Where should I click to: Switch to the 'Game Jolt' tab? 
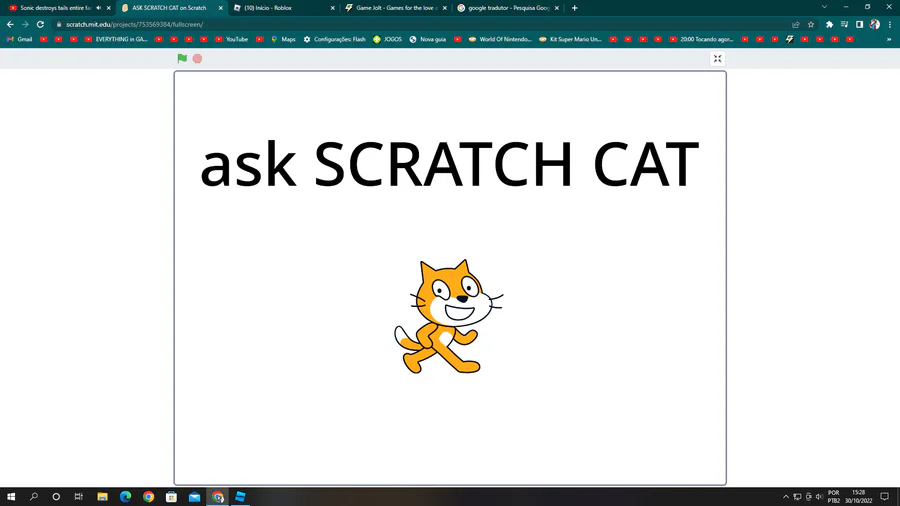397,8
